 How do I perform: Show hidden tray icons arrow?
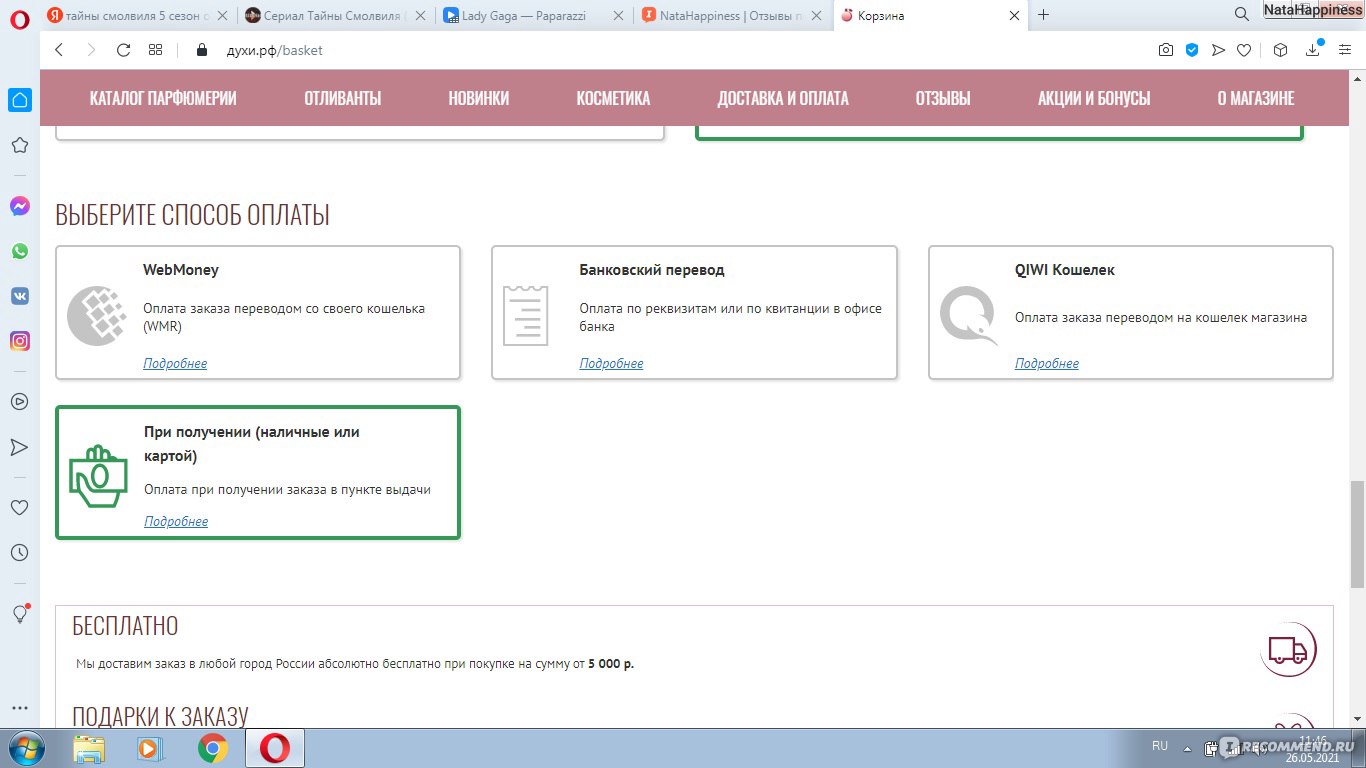click(x=1188, y=747)
